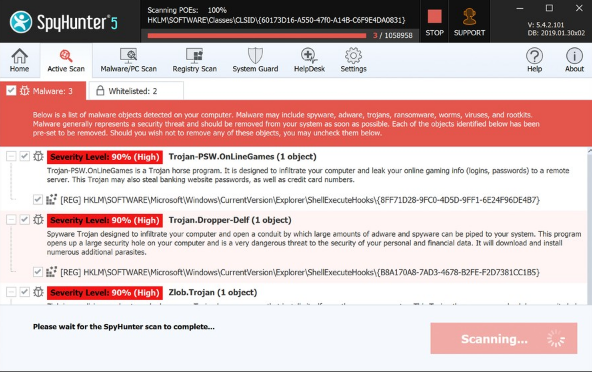Collapse the Trojan.Dropper-Delf group
The width and height of the screenshot is (592, 372).
pyautogui.click(x=11, y=219)
